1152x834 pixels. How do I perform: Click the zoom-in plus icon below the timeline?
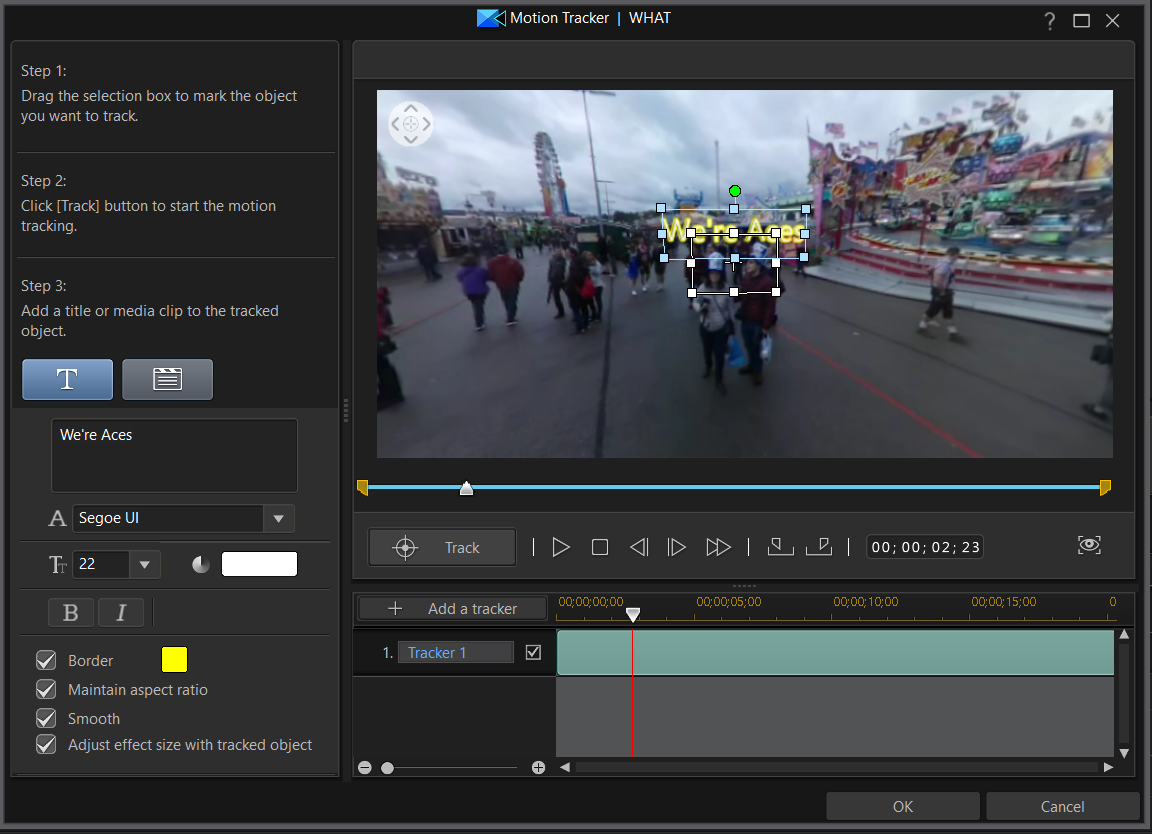pos(538,767)
